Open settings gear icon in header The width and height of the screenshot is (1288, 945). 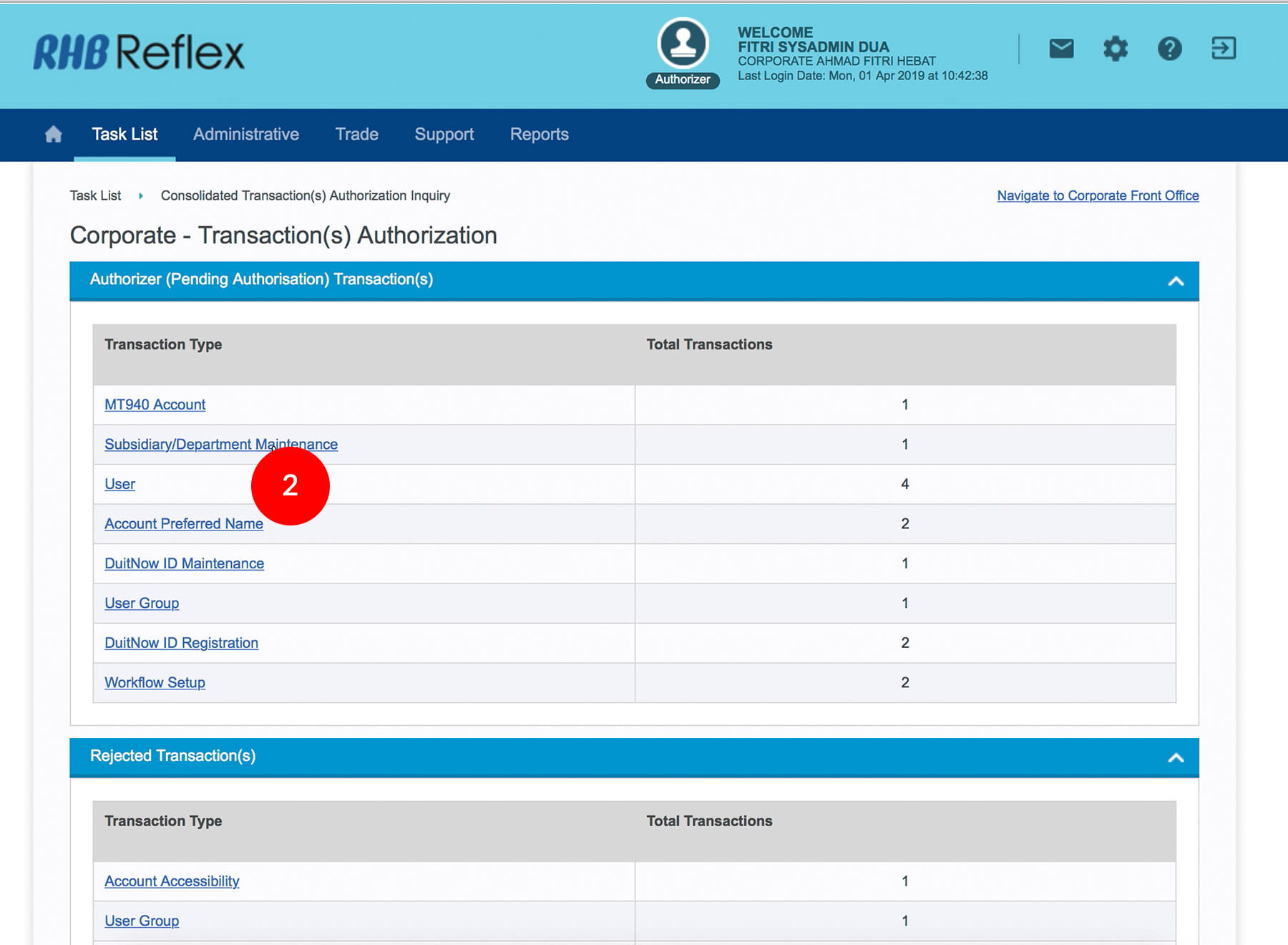point(1115,49)
